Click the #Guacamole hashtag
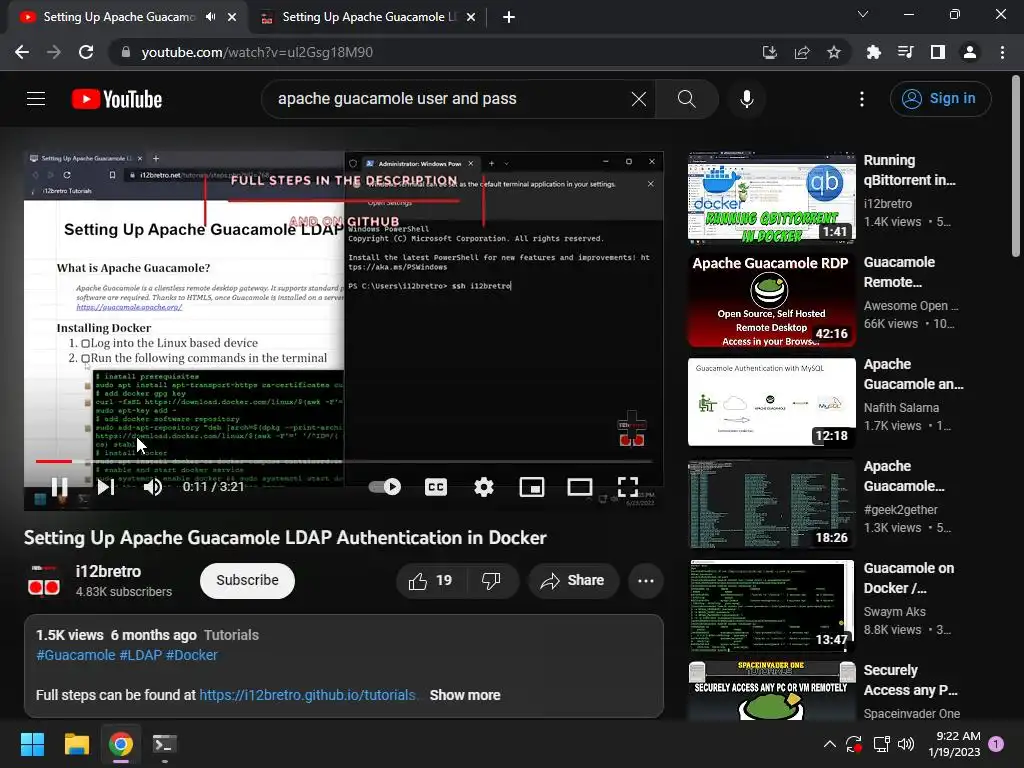This screenshot has height=768, width=1024. (x=76, y=655)
